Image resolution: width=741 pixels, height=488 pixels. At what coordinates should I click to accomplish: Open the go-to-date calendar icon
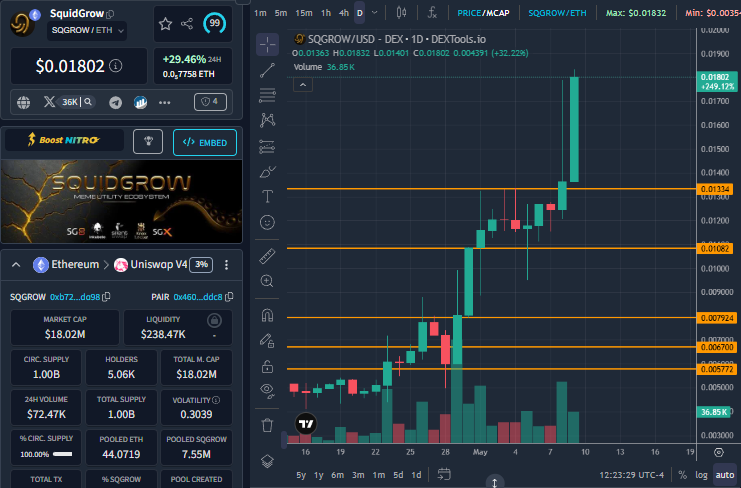444,474
